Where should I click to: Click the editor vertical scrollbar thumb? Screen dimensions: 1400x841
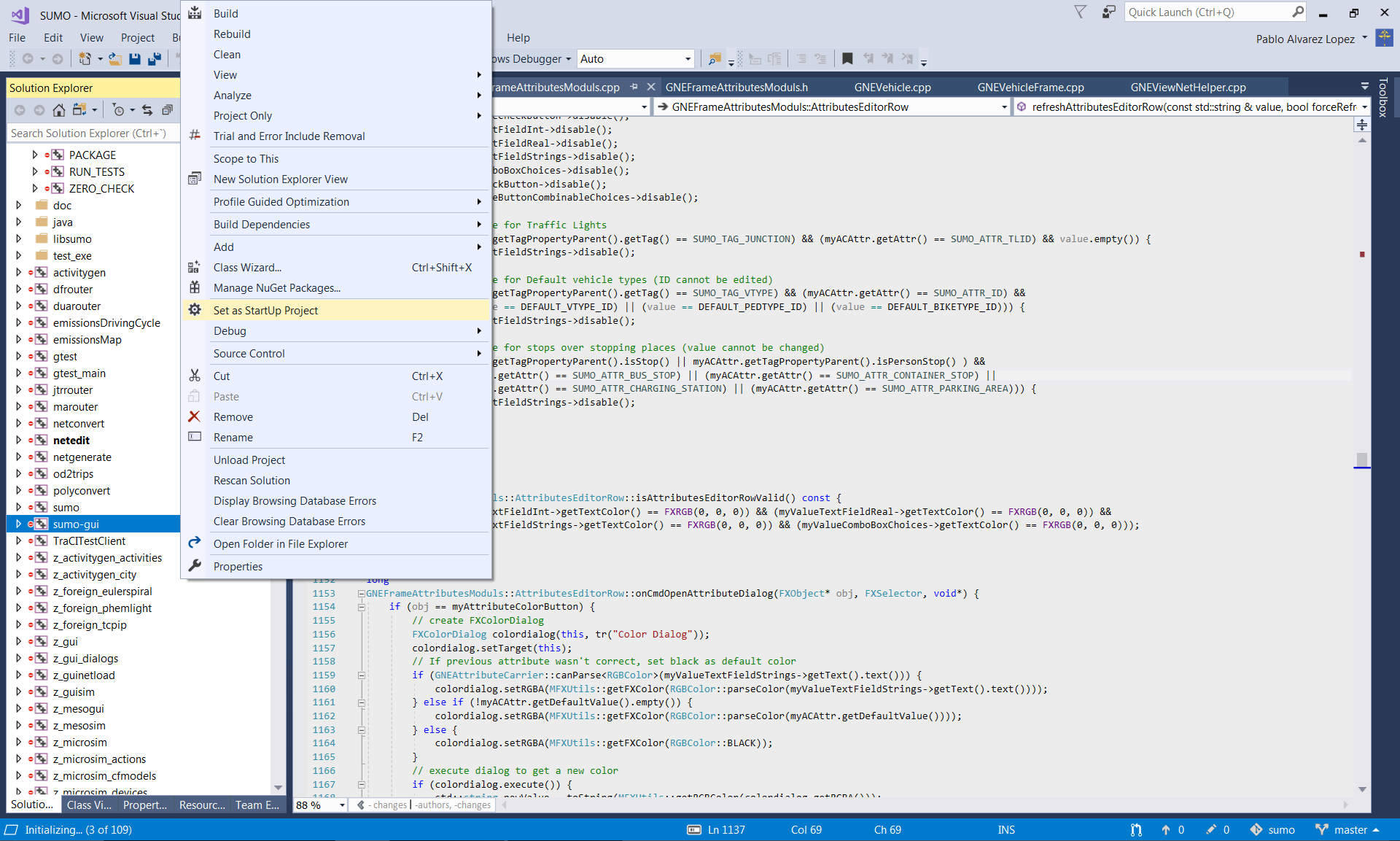tap(1361, 460)
